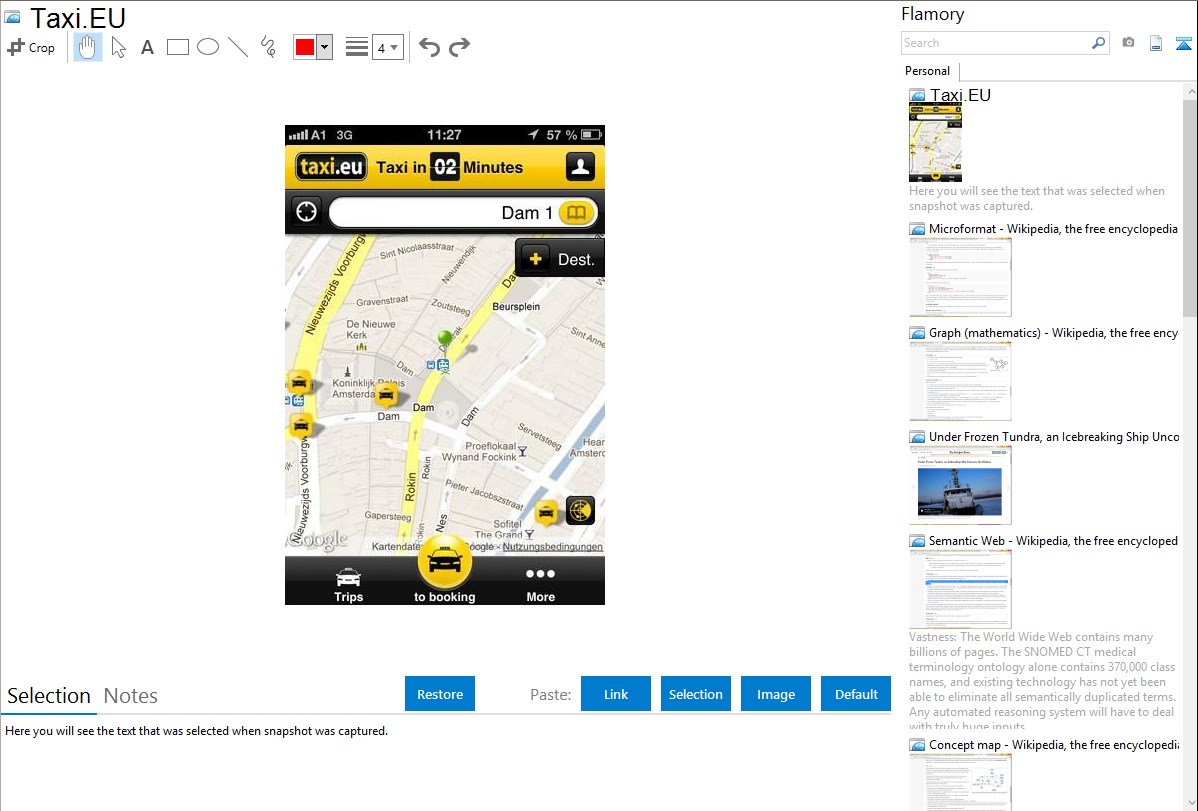The width and height of the screenshot is (1198, 811).
Task: Click the radar globe icon on map
Action: pos(581,511)
